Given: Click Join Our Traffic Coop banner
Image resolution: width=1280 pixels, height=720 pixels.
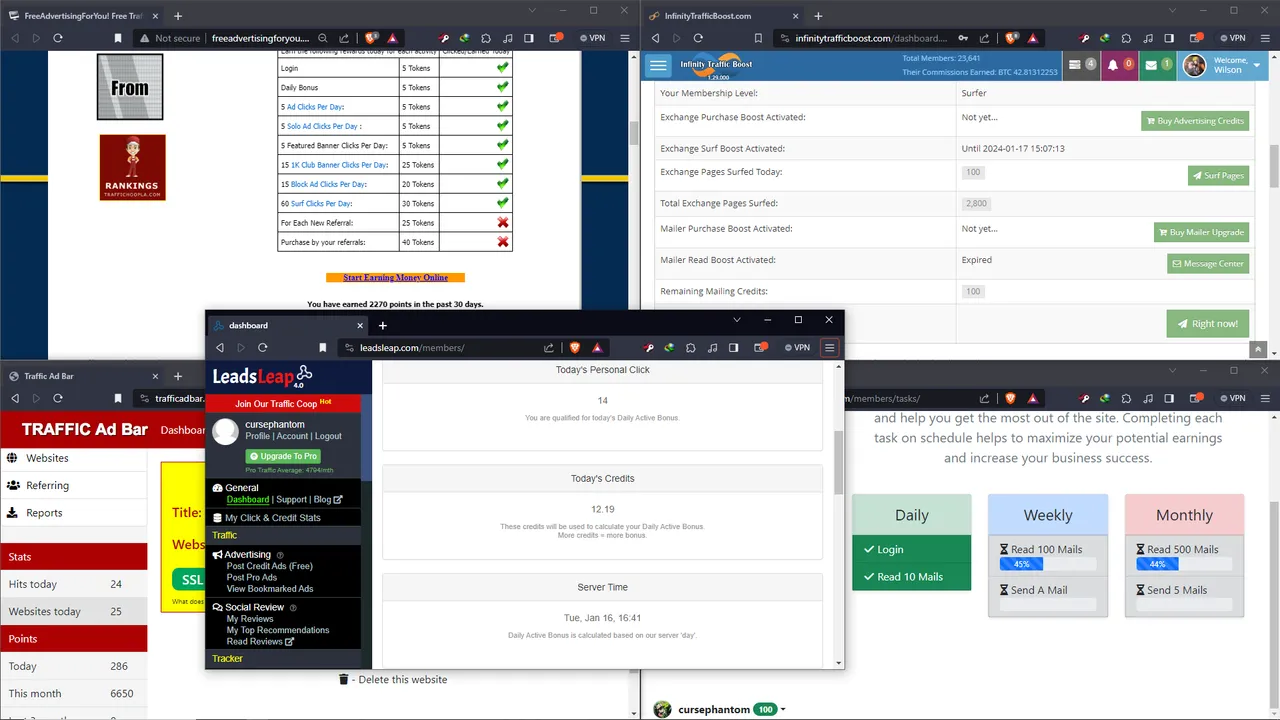Looking at the screenshot, I should point(283,403).
